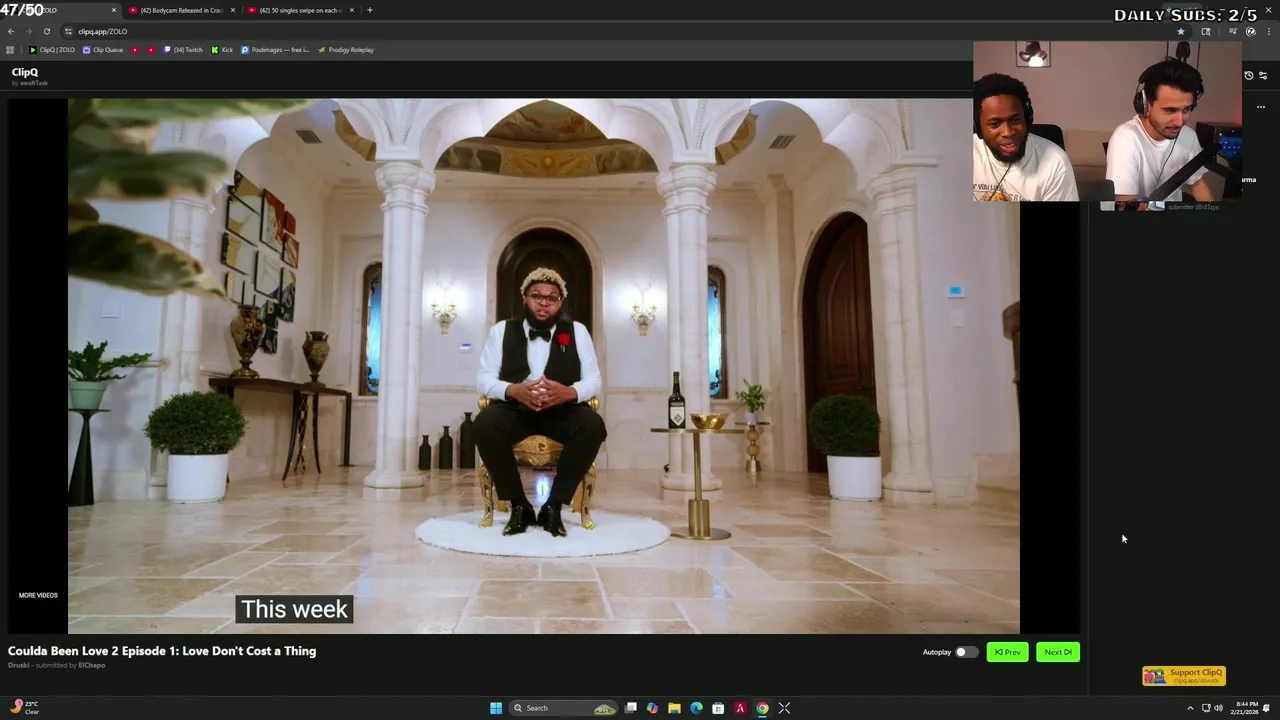Open Microsoft Store from the taskbar
1280x720 pixels.
click(718, 708)
